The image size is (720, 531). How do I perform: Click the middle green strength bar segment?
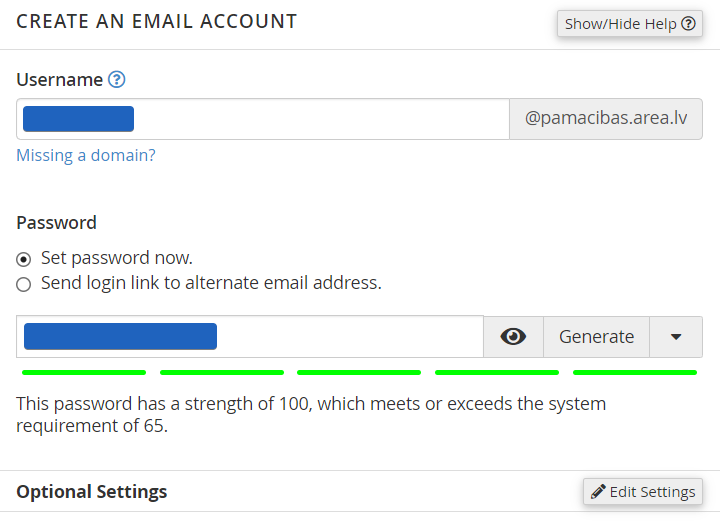coord(359,373)
